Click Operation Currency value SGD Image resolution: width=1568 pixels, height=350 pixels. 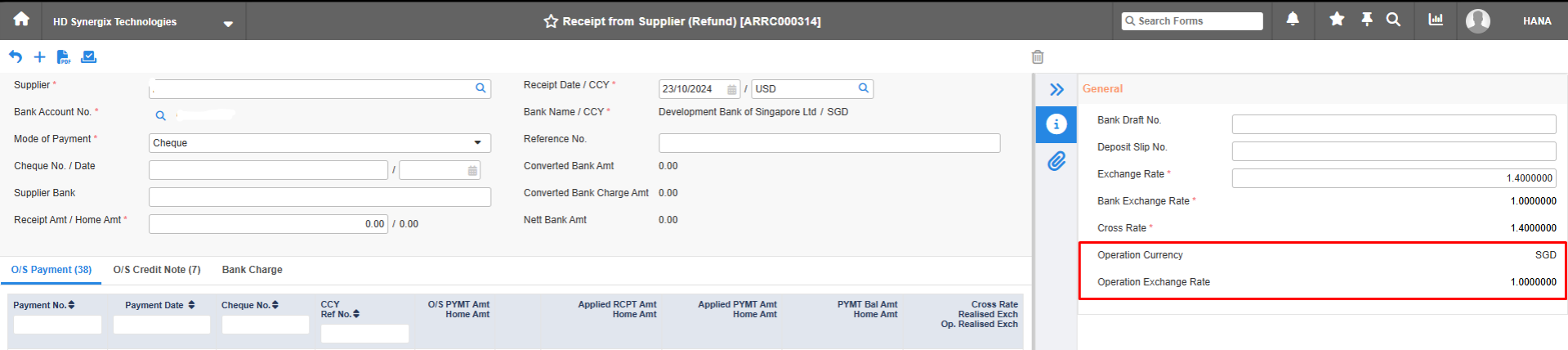coord(1545,255)
